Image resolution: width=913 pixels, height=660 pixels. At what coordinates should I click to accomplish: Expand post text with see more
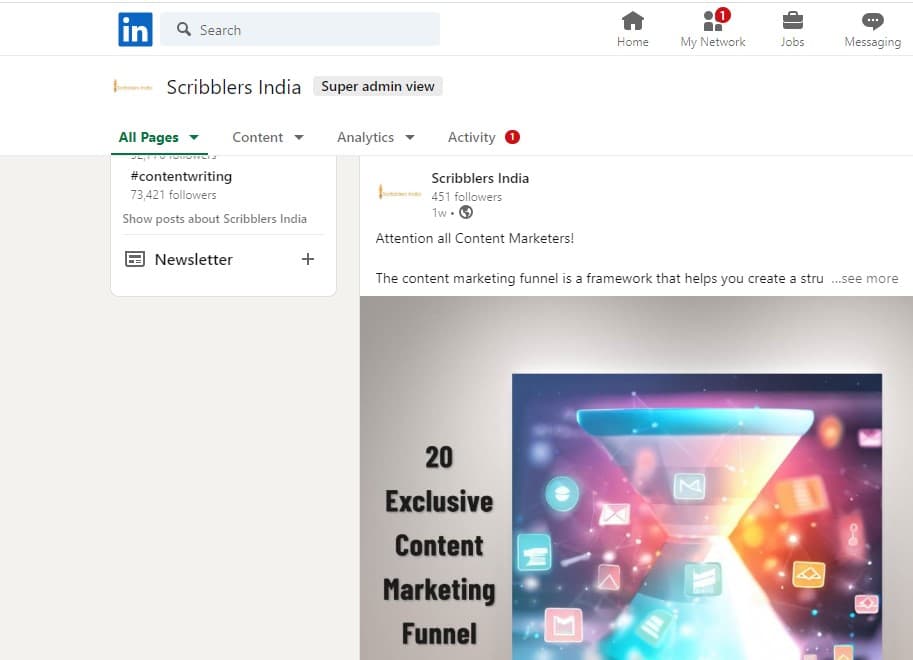pyautogui.click(x=865, y=278)
